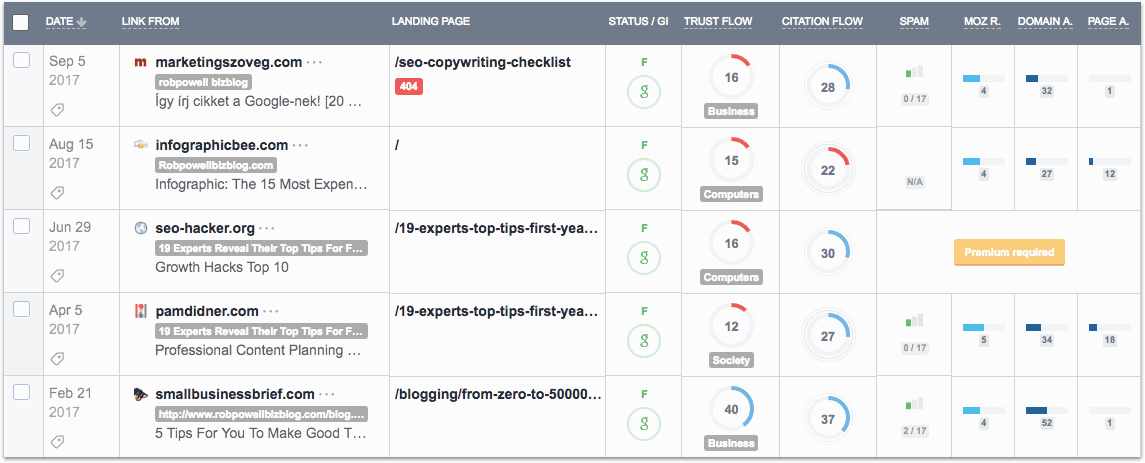
Task: Sort by CITATION FLOW column header
Action: (x=822, y=22)
